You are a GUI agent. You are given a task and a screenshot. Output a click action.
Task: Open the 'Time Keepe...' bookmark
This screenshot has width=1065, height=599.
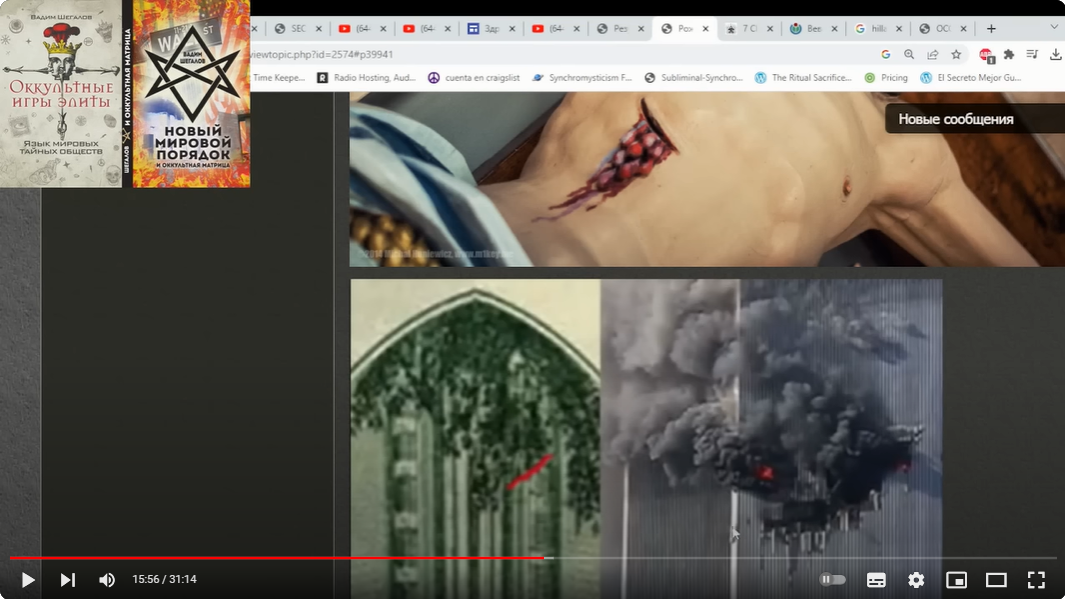(x=278, y=78)
